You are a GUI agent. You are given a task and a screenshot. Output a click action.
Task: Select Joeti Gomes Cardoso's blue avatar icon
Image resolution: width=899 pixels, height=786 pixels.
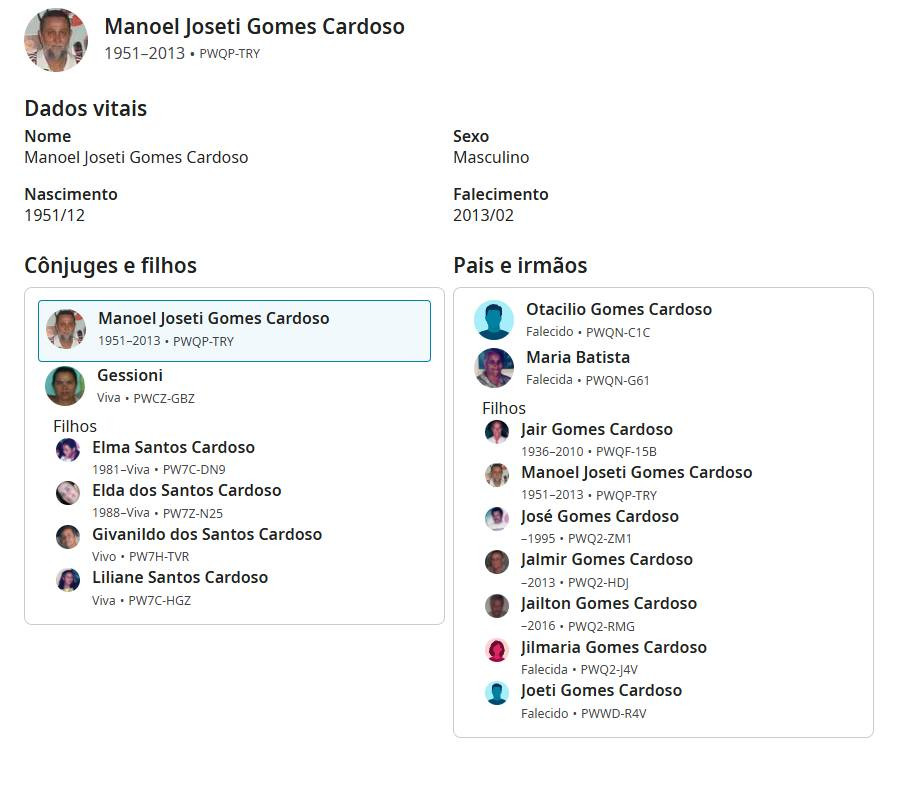click(497, 693)
